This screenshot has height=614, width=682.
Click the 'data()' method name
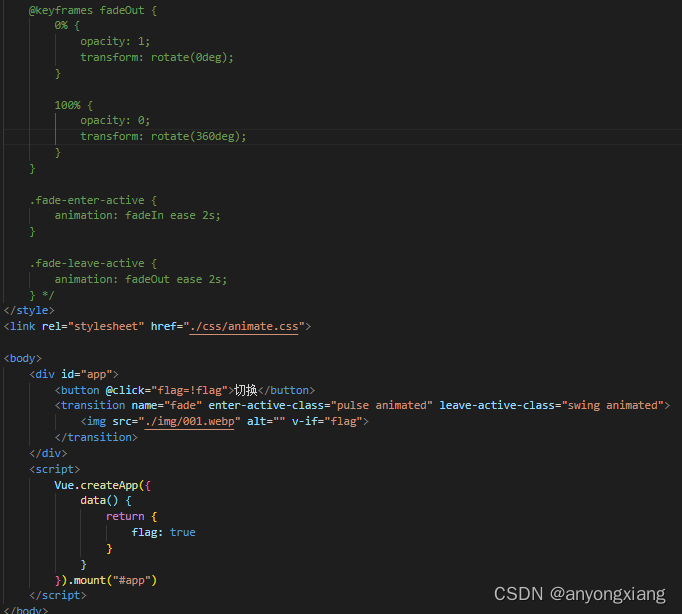pyautogui.click(x=99, y=501)
